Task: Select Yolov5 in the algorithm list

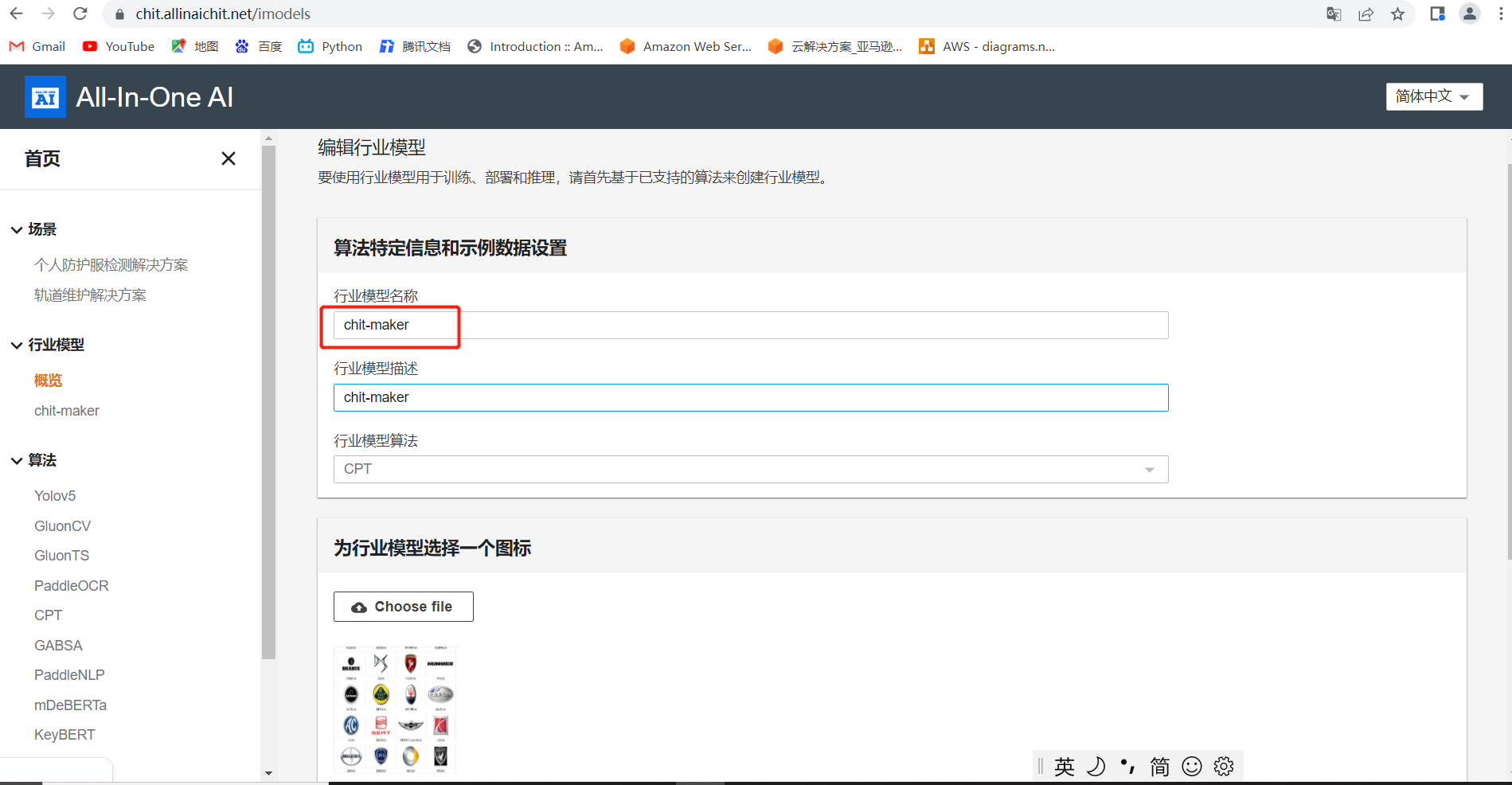Action: tap(55, 495)
